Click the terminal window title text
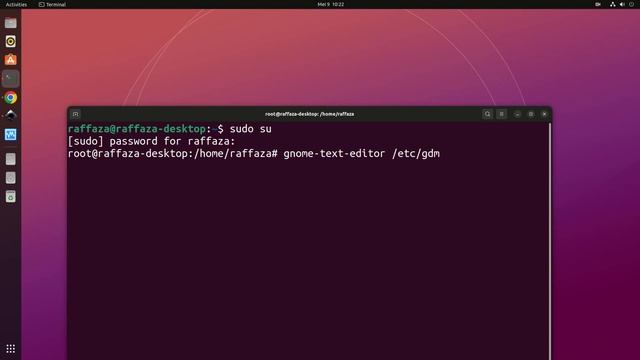 tap(309, 114)
